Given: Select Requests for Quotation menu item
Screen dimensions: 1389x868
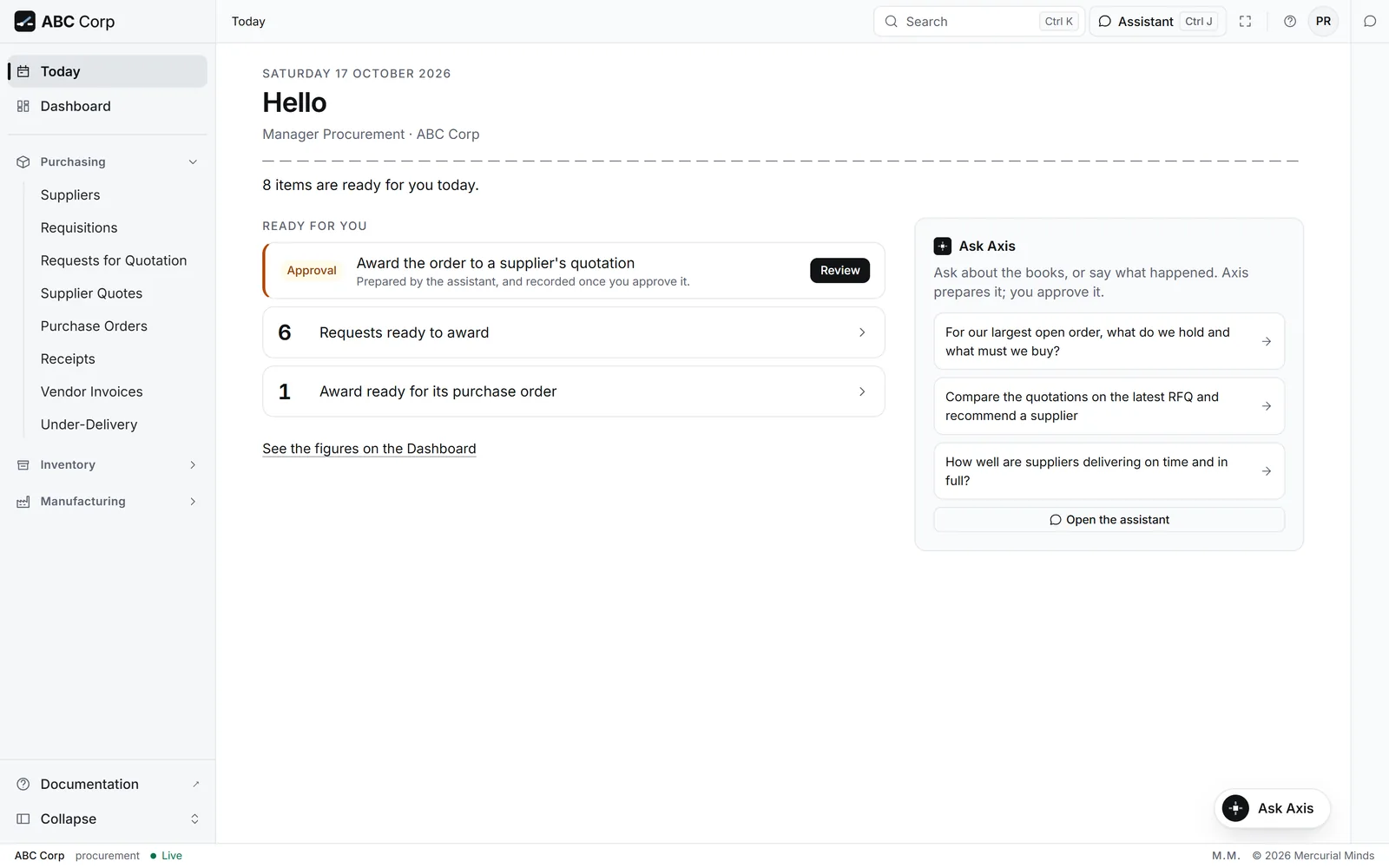Looking at the screenshot, I should [114, 260].
